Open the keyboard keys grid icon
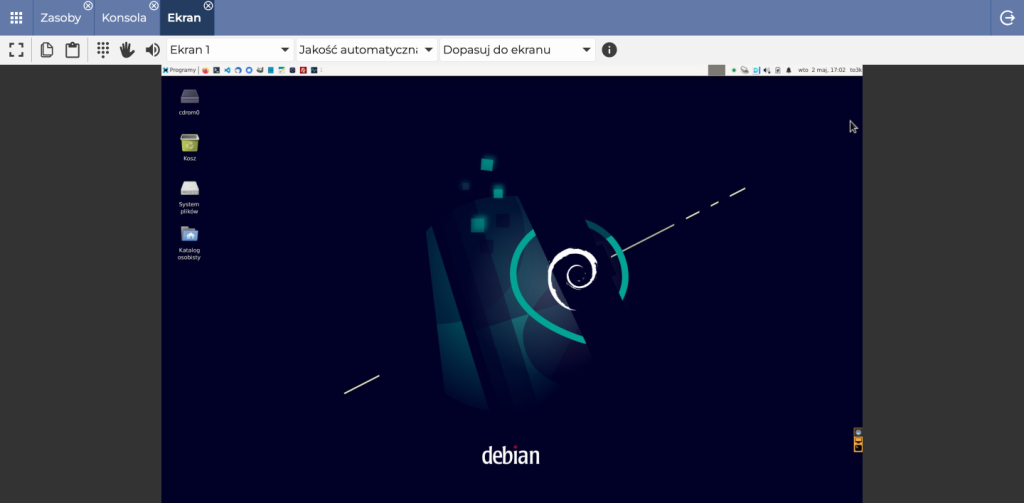 click(x=103, y=50)
